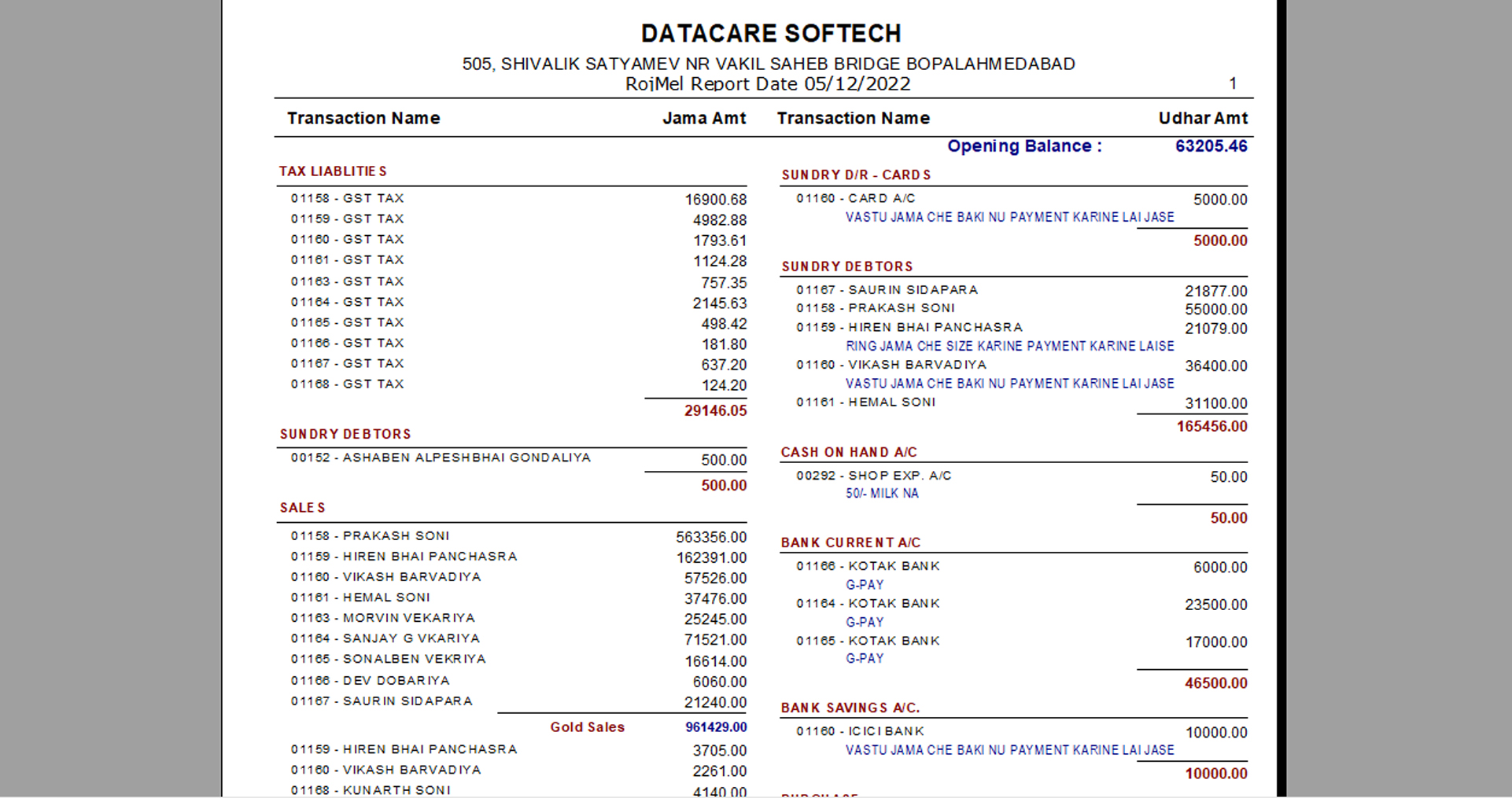Click the 01160 - ICICI BANK entry

click(860, 731)
